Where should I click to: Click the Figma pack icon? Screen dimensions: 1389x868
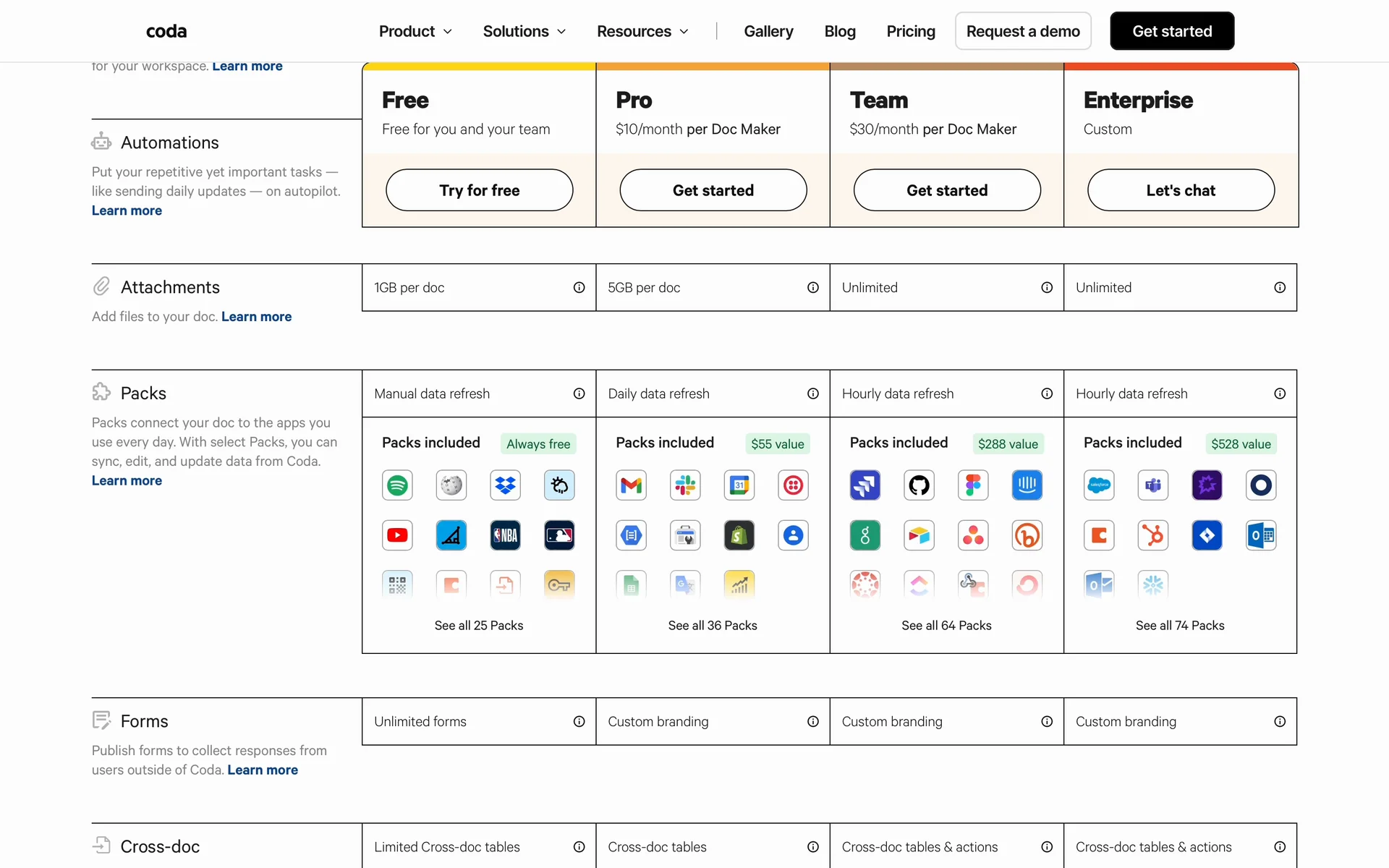[x=973, y=485]
